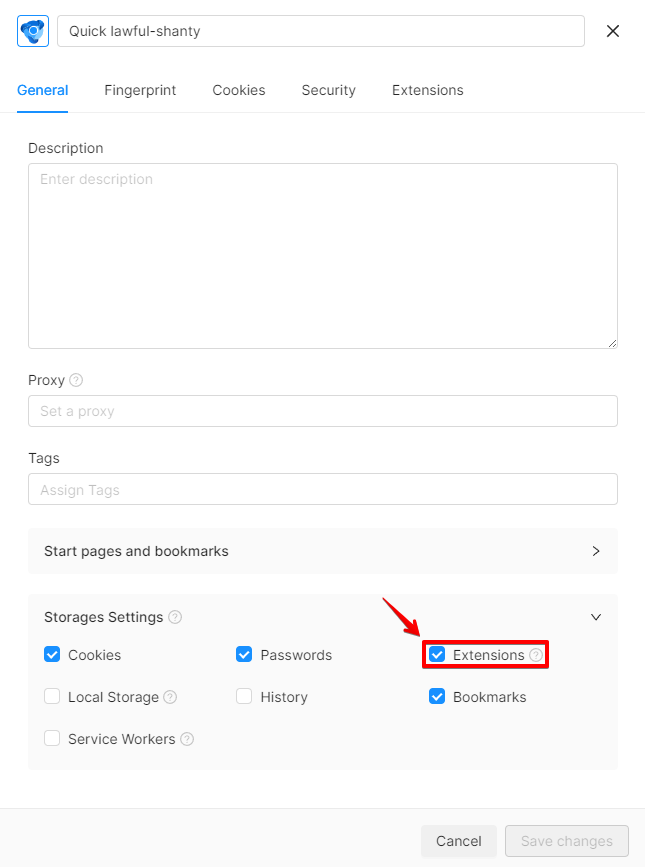Image resolution: width=645 pixels, height=867 pixels.
Task: Open the Set a proxy dropdown
Action: click(323, 411)
